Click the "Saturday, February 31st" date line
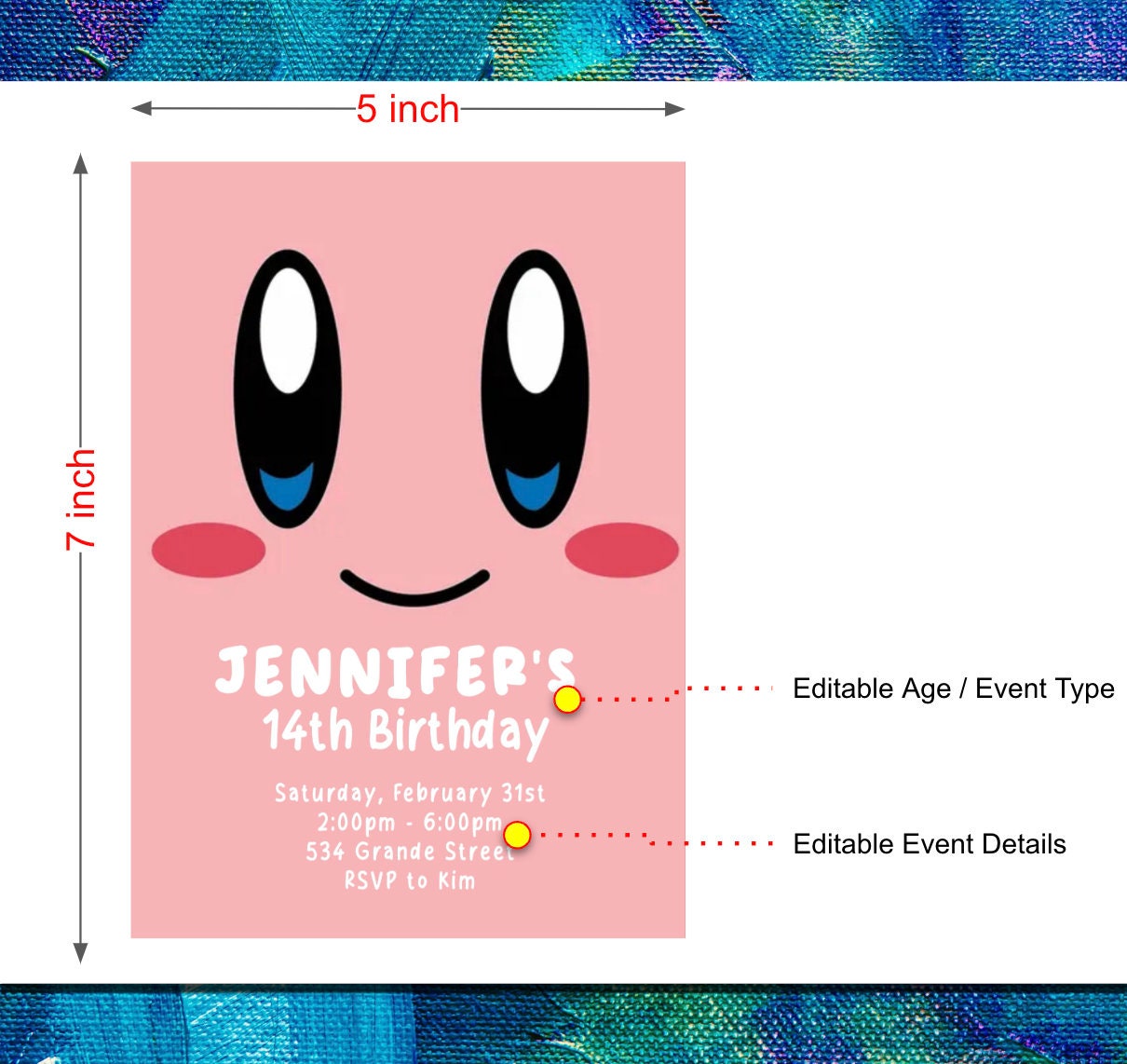This screenshot has height=1064, width=1127. [410, 793]
